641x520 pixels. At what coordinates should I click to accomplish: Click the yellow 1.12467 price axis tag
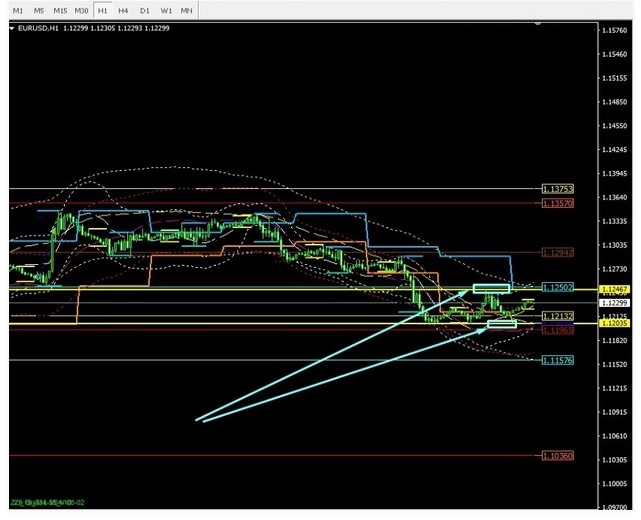coord(614,289)
